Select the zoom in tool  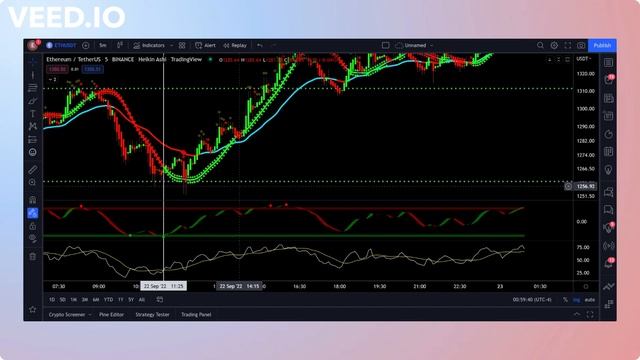click(33, 182)
